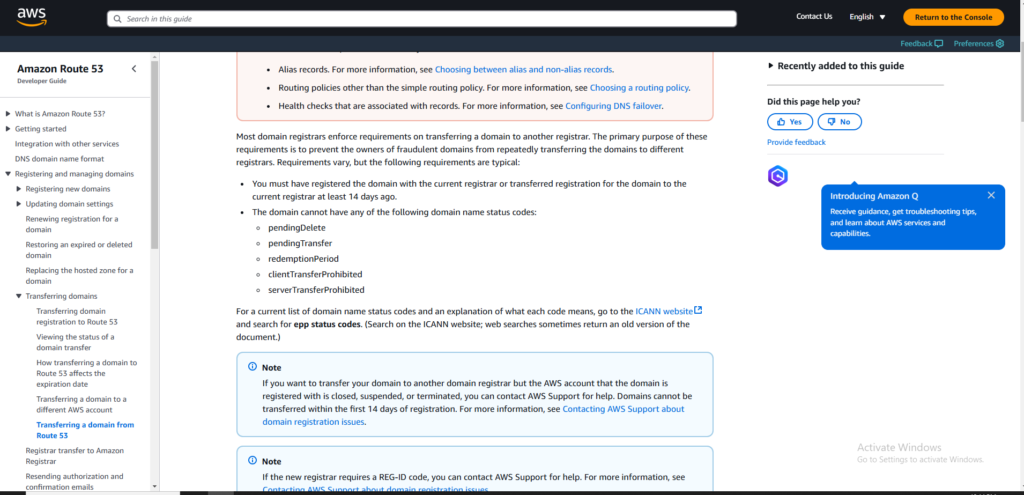Screen dimensions: 1024x495
Task: Expand Registering new domains
Action: click(19, 189)
